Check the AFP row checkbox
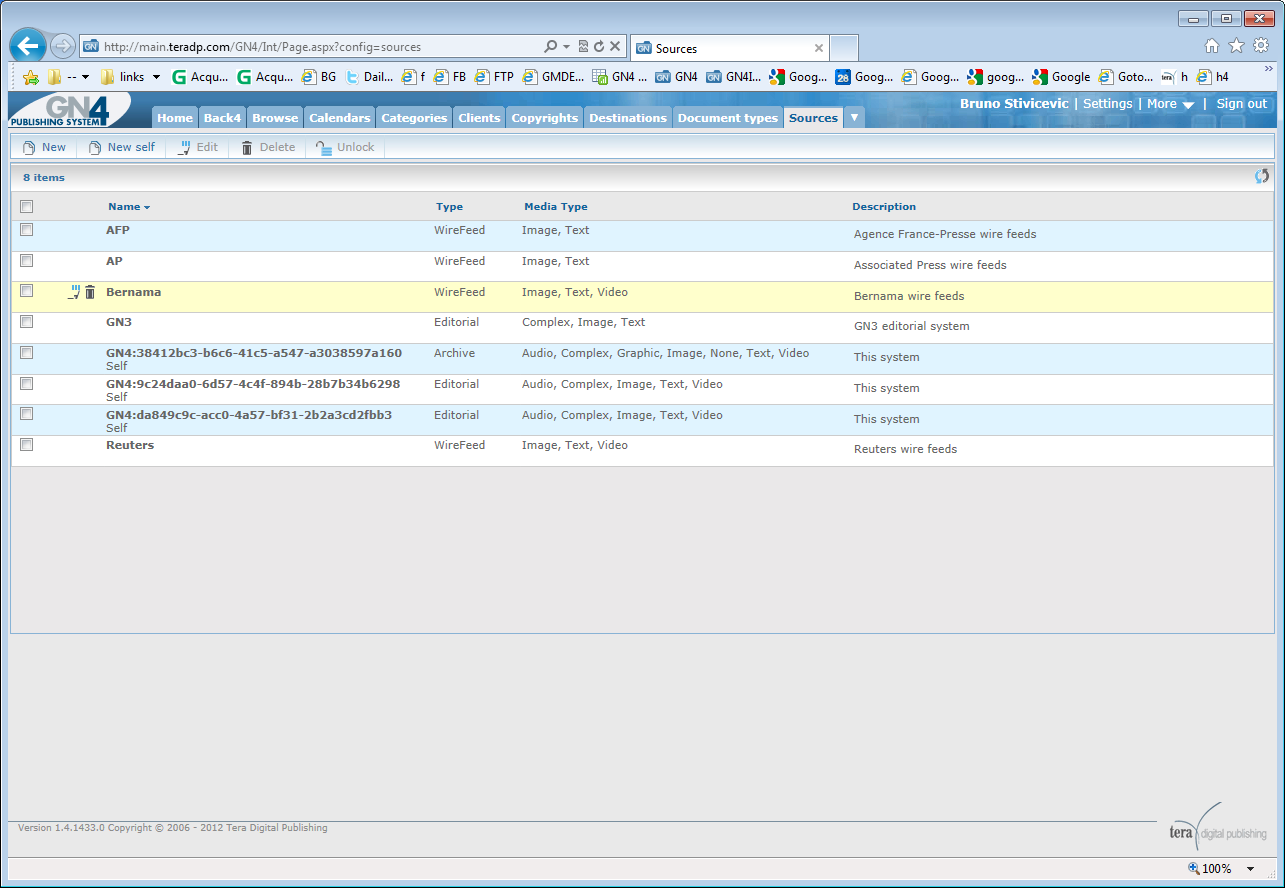 pyautogui.click(x=27, y=230)
